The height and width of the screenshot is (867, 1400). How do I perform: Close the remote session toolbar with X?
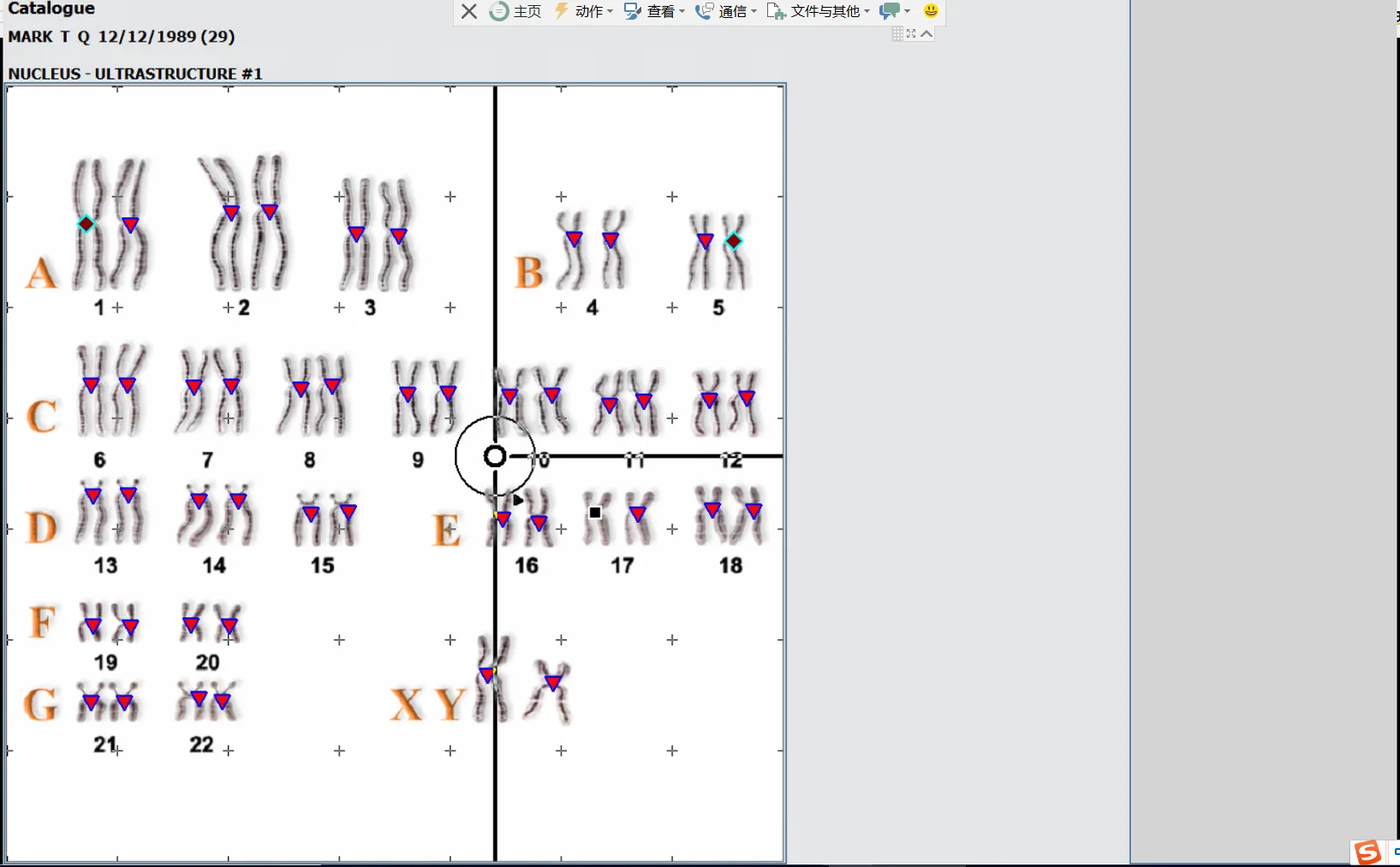pos(469,11)
